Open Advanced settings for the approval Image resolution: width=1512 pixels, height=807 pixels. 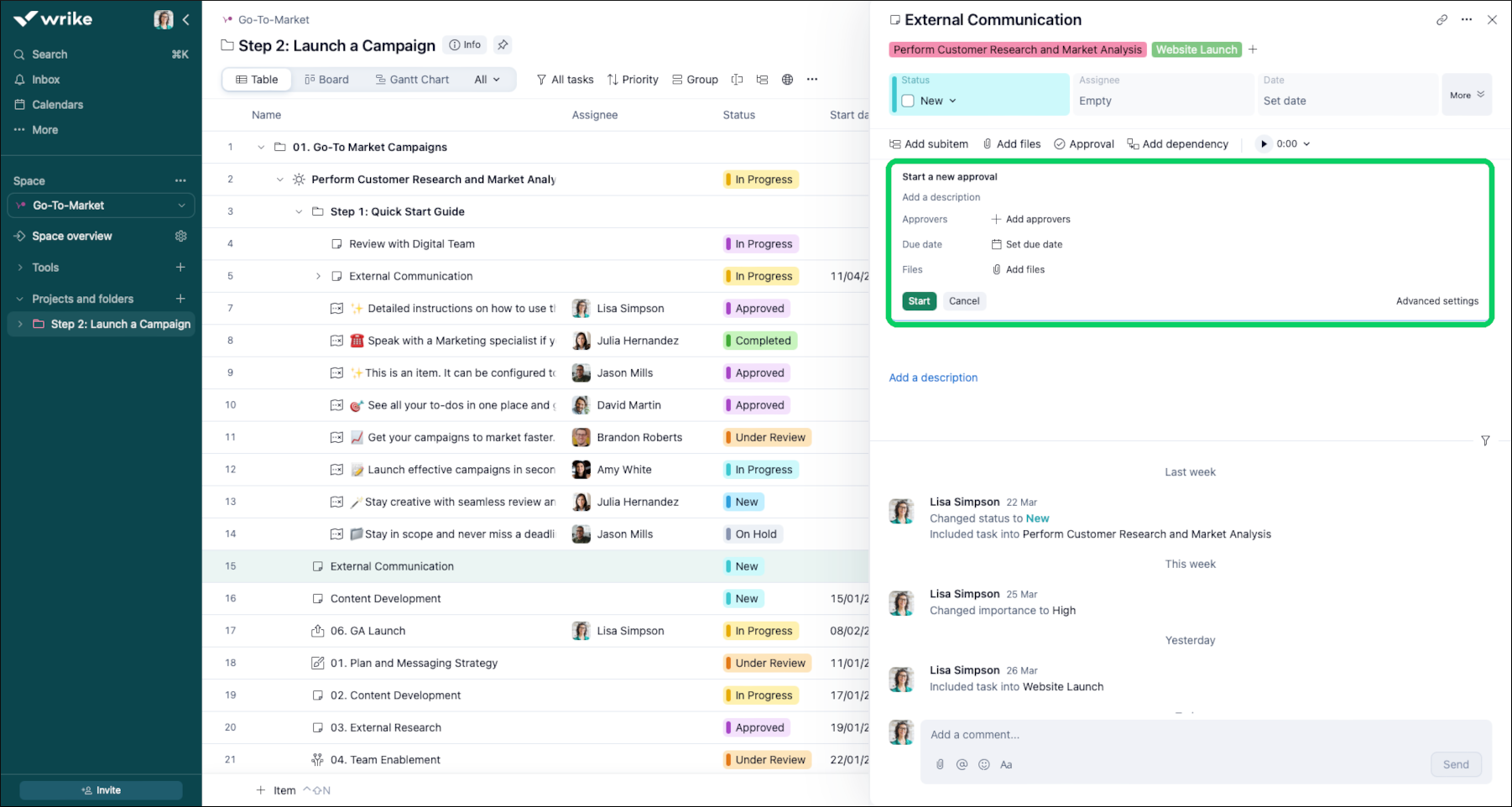click(x=1437, y=300)
